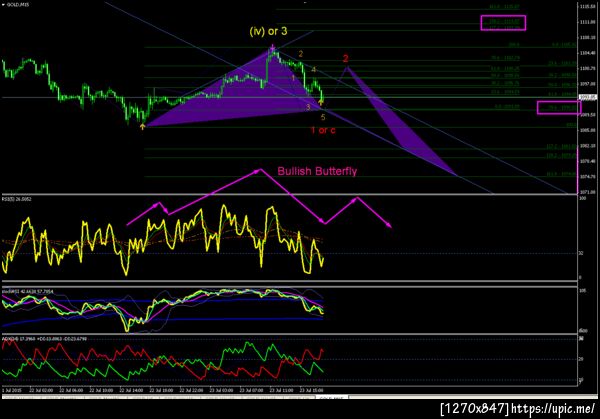Click the "22 Jul 02:00" time axis label
Viewport: 600px width, 419px height.
(41, 390)
